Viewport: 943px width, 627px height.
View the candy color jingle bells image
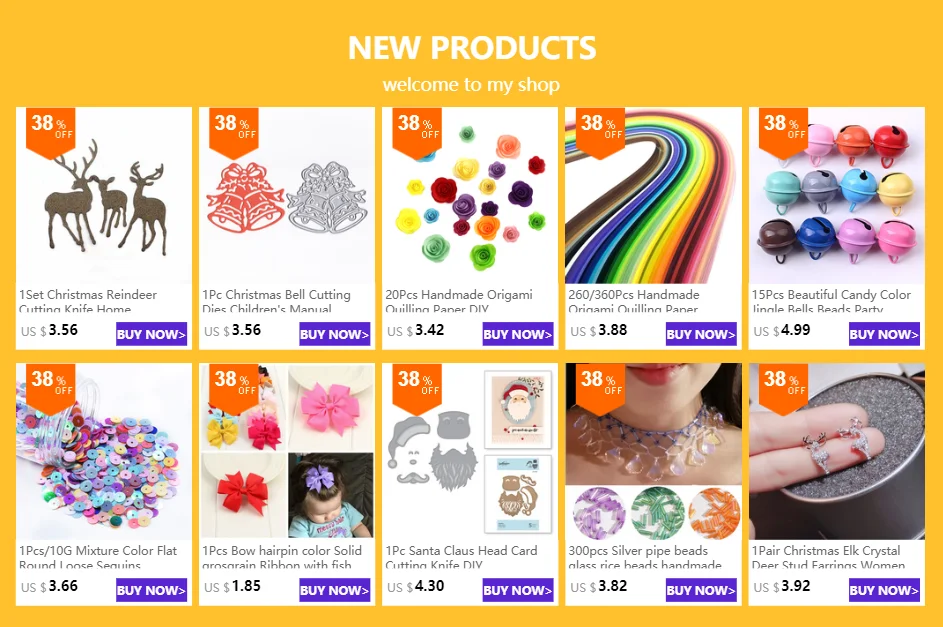point(837,195)
